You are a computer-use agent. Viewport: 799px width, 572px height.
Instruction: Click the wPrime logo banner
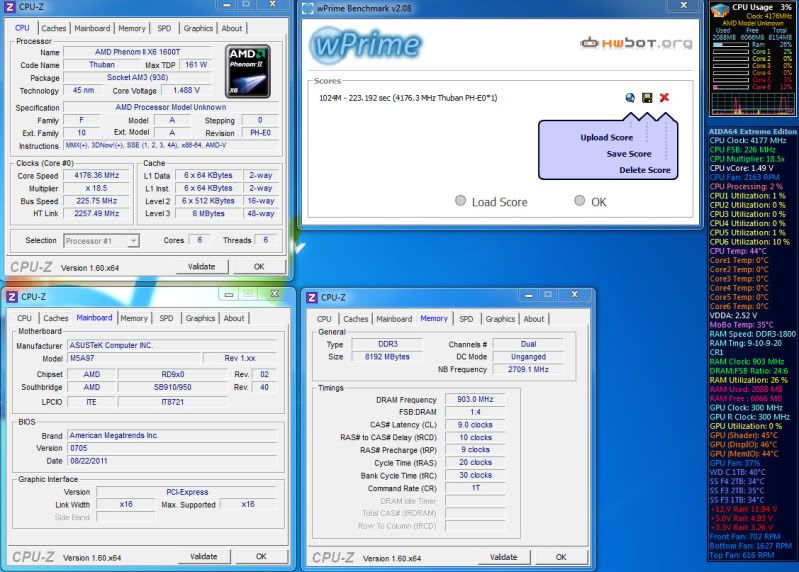coord(356,45)
